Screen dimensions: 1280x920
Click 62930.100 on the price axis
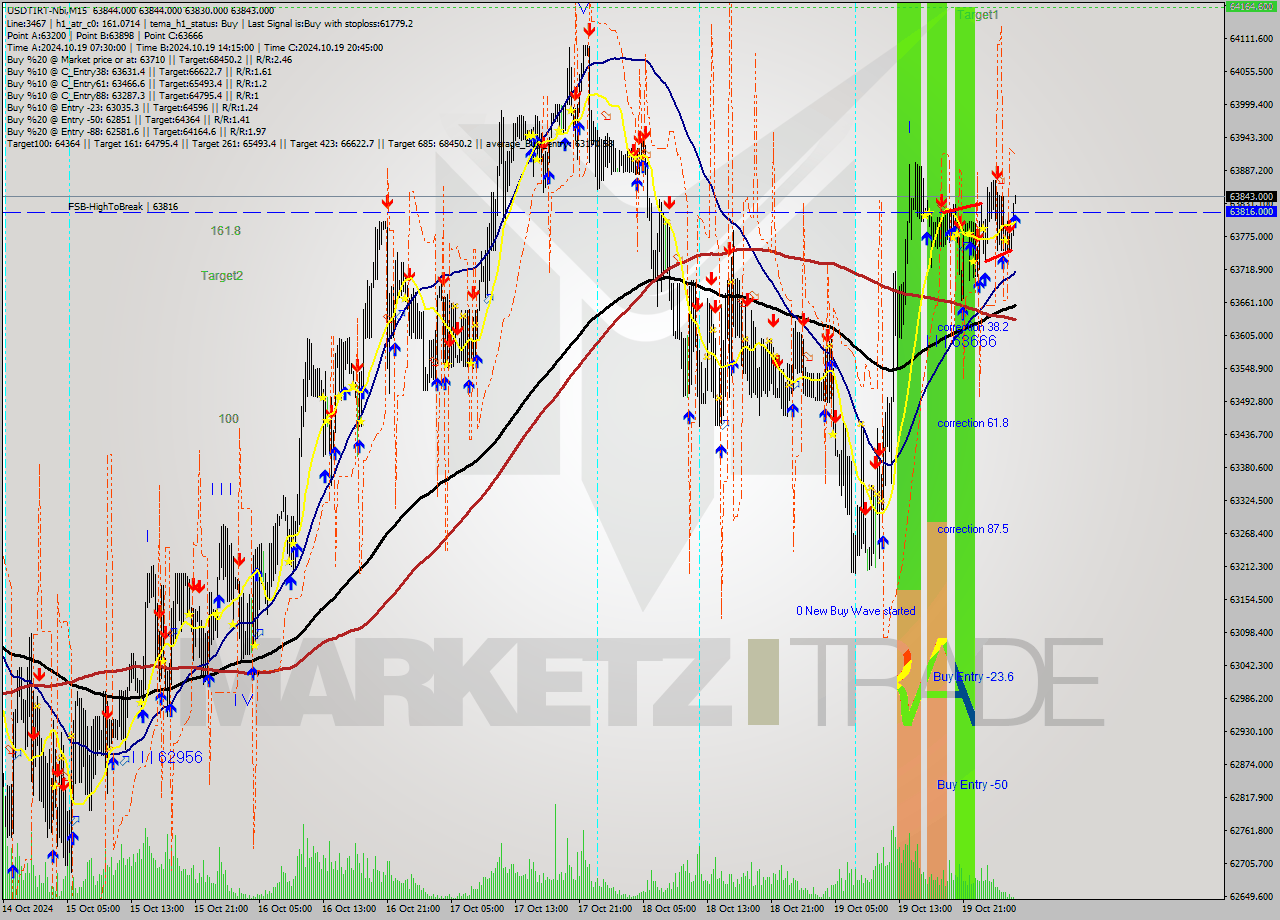click(1250, 731)
